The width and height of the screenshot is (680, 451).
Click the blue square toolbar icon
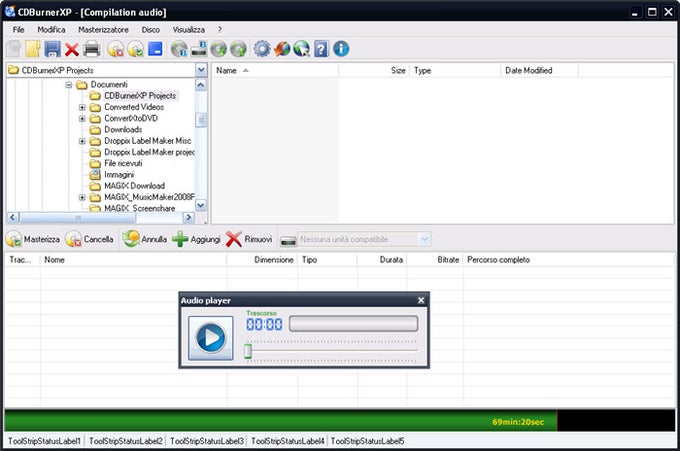pos(155,49)
